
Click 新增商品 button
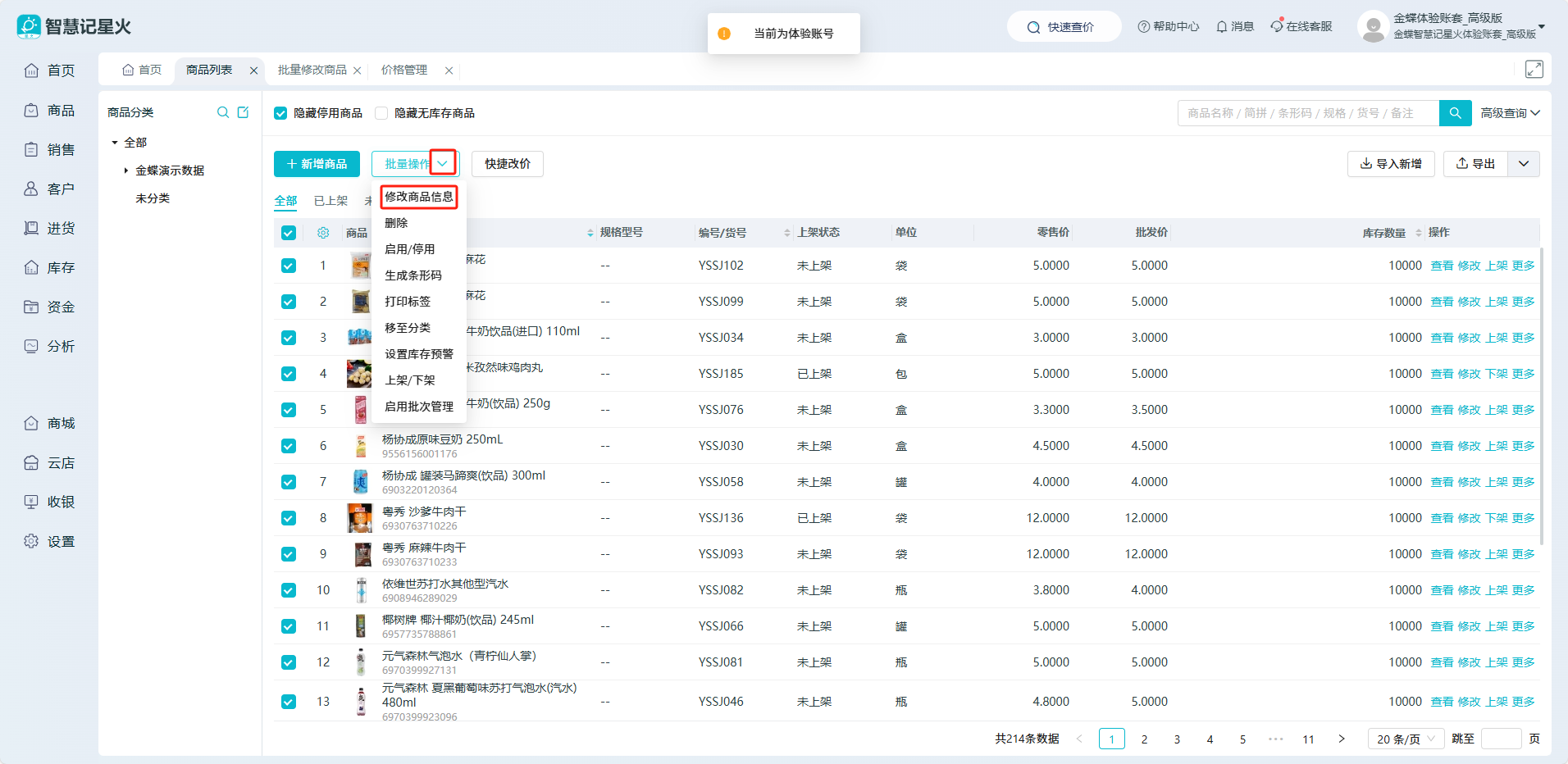[x=317, y=164]
